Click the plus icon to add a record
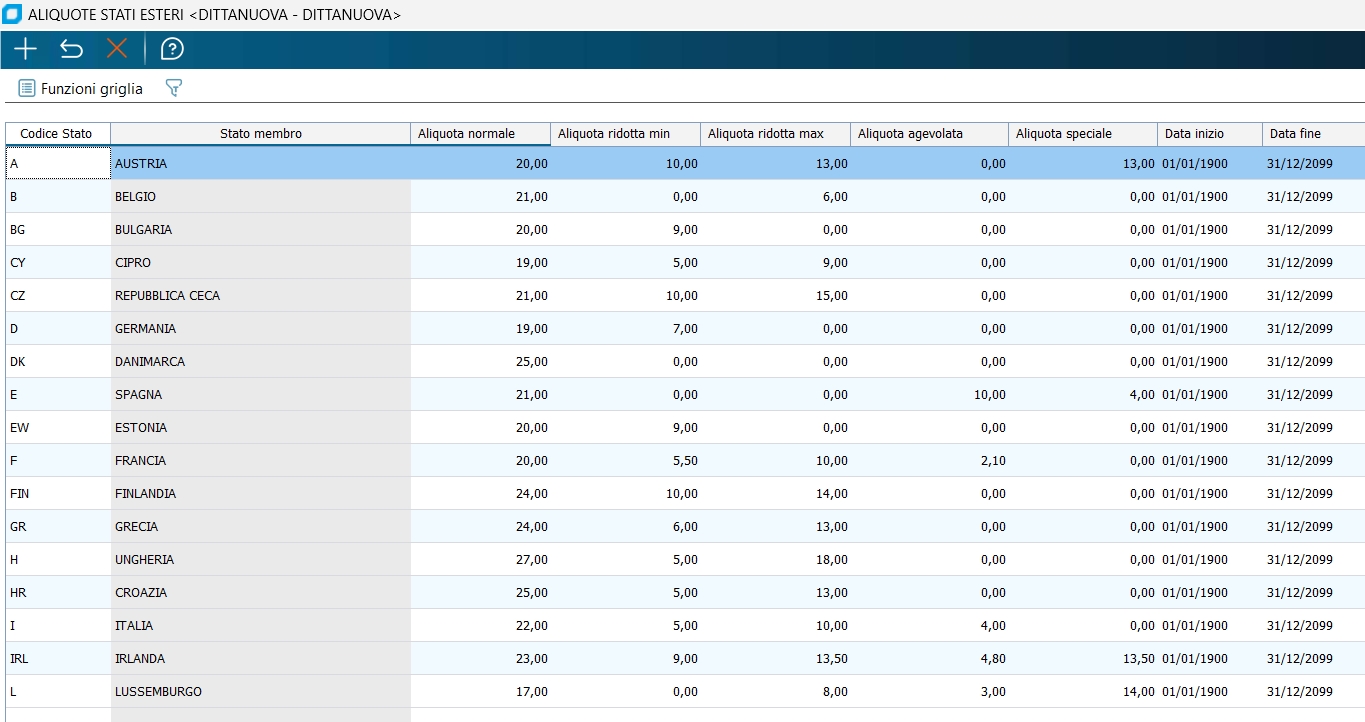The height and width of the screenshot is (722, 1365). point(25,49)
